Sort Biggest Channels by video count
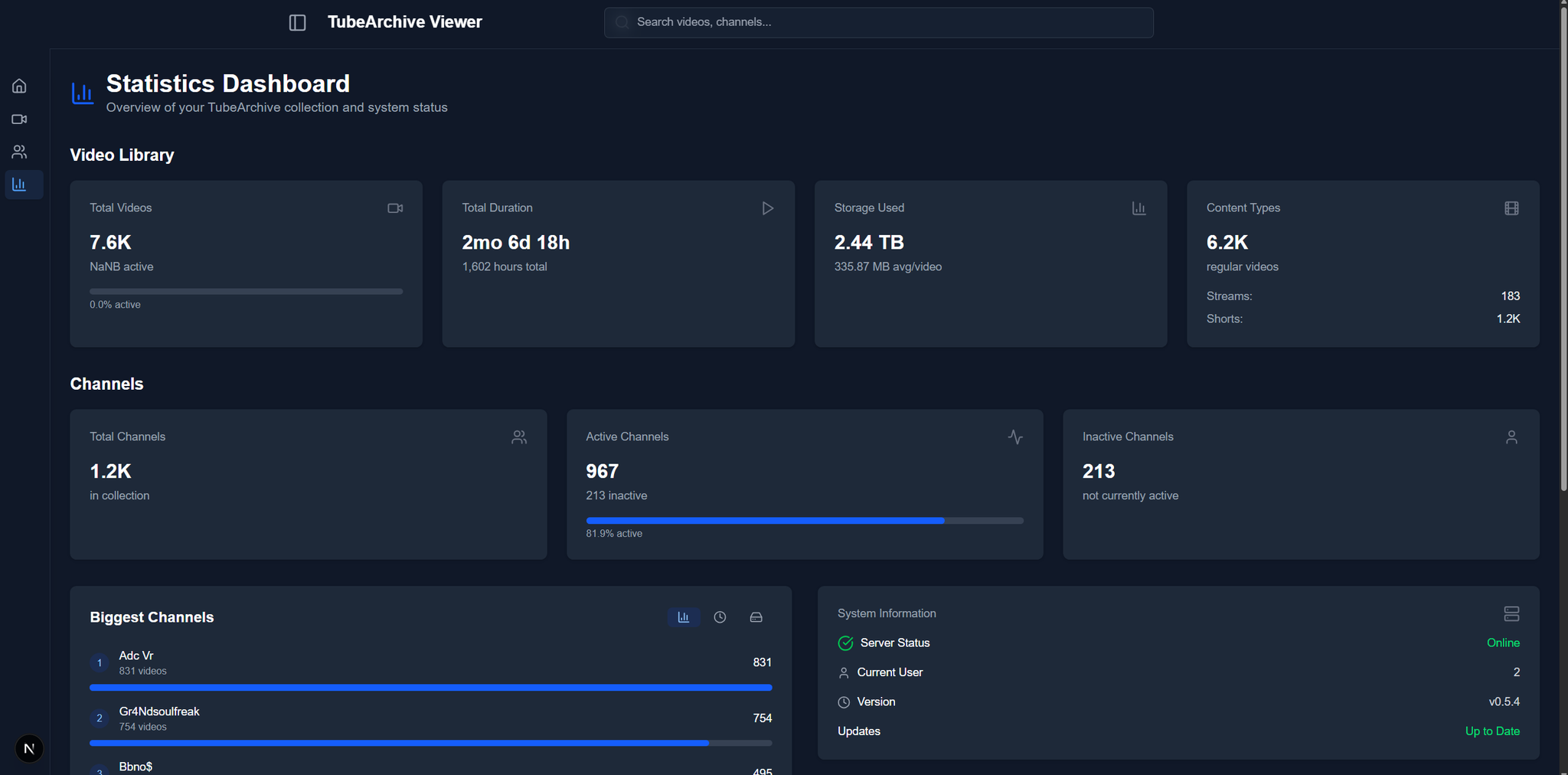This screenshot has height=775, width=1568. click(684, 617)
